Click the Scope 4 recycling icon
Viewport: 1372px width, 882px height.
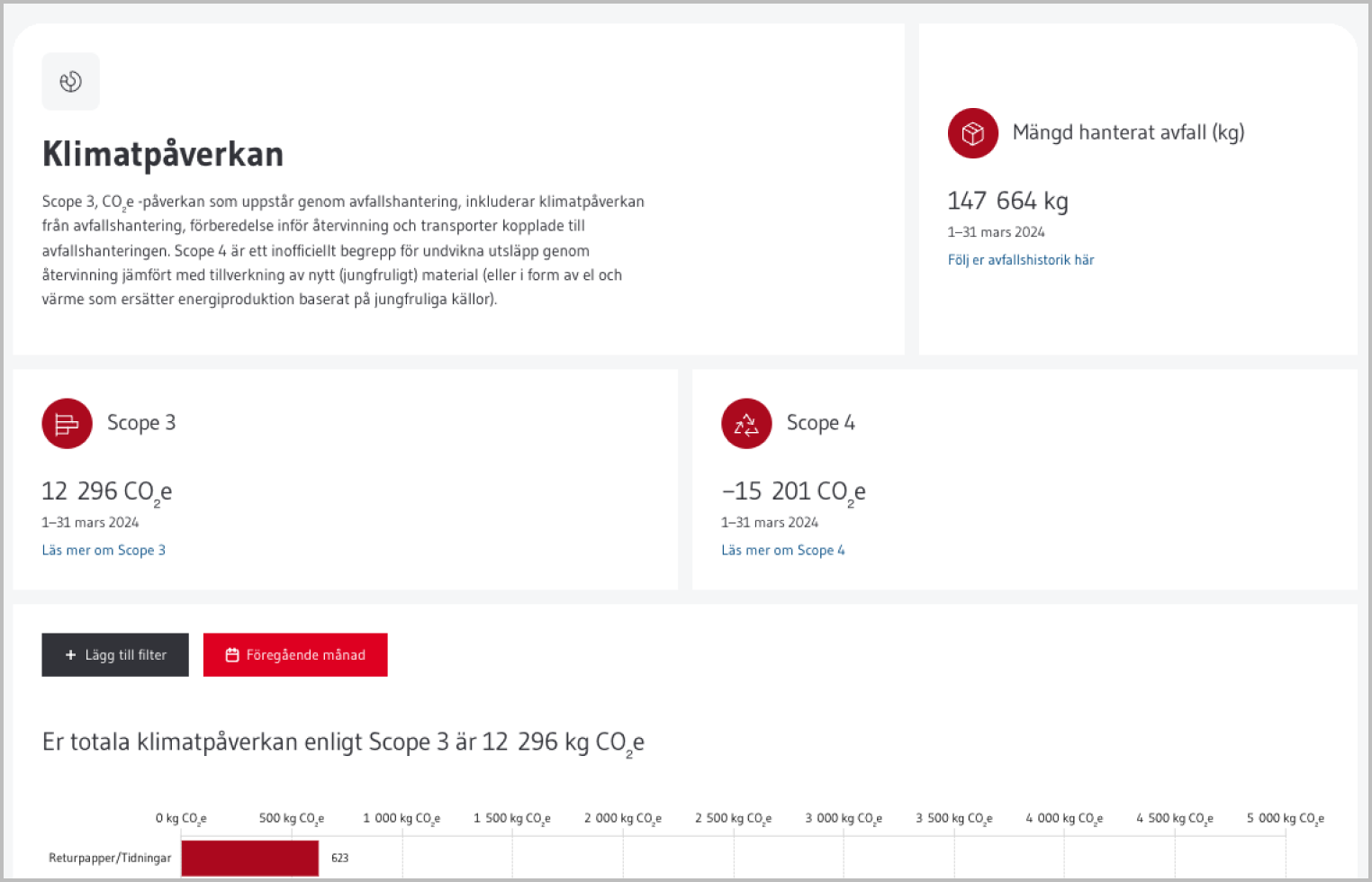click(746, 424)
